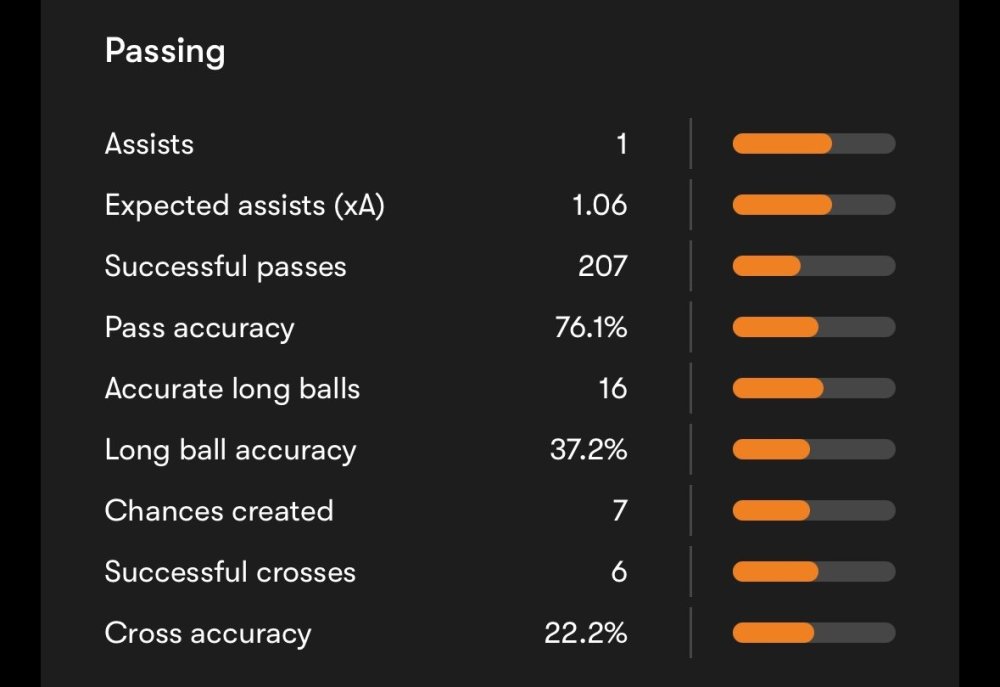This screenshot has height=687, width=1000.
Task: Select the 207 successful passes value
Action: coord(602,267)
